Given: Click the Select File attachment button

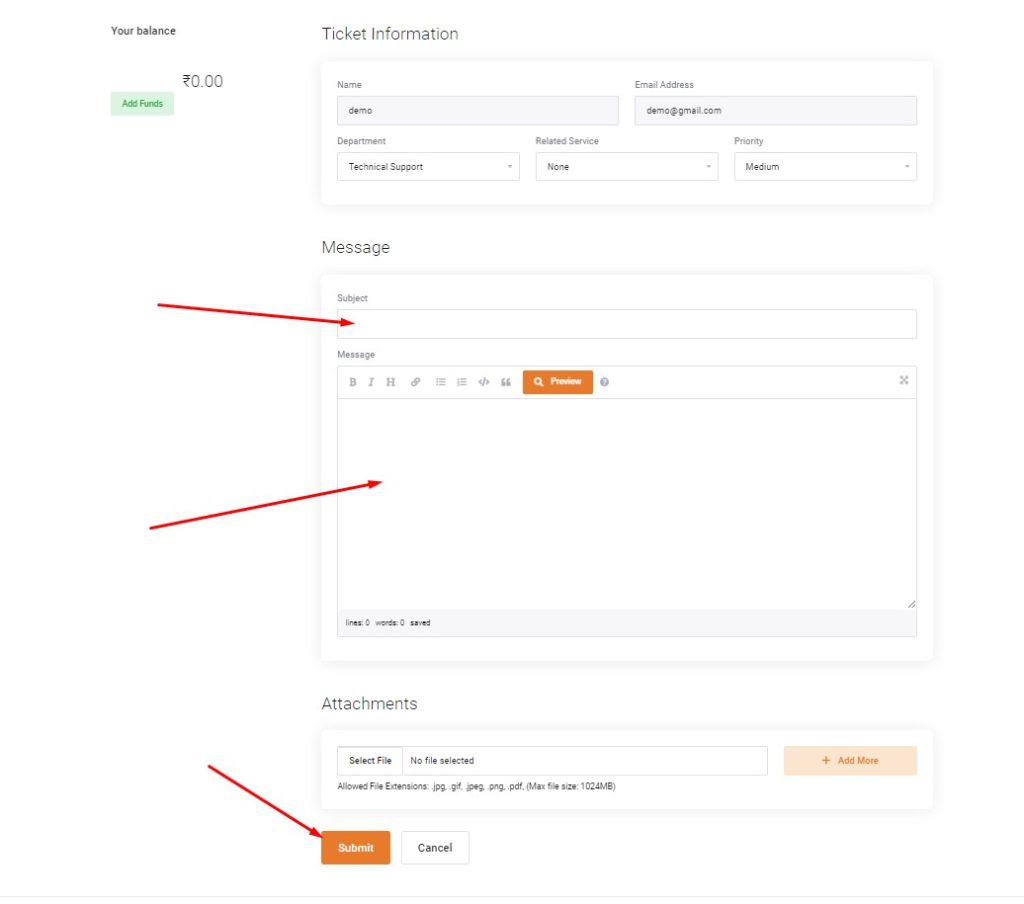Looking at the screenshot, I should [x=370, y=761].
